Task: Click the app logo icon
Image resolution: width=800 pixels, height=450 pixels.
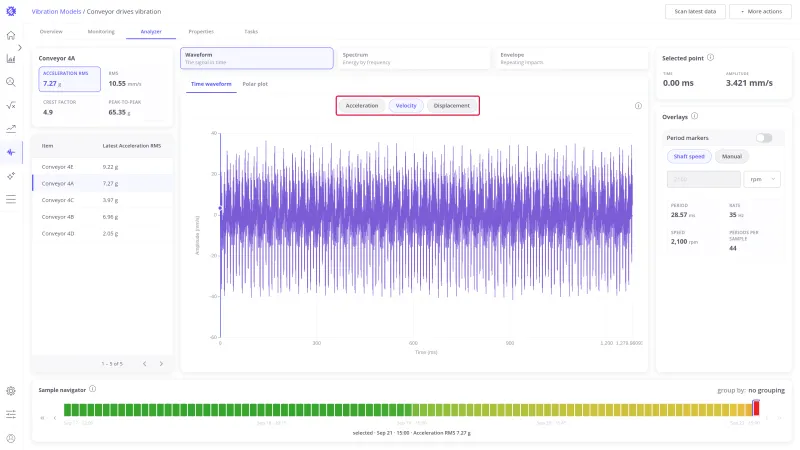Action: [x=11, y=11]
